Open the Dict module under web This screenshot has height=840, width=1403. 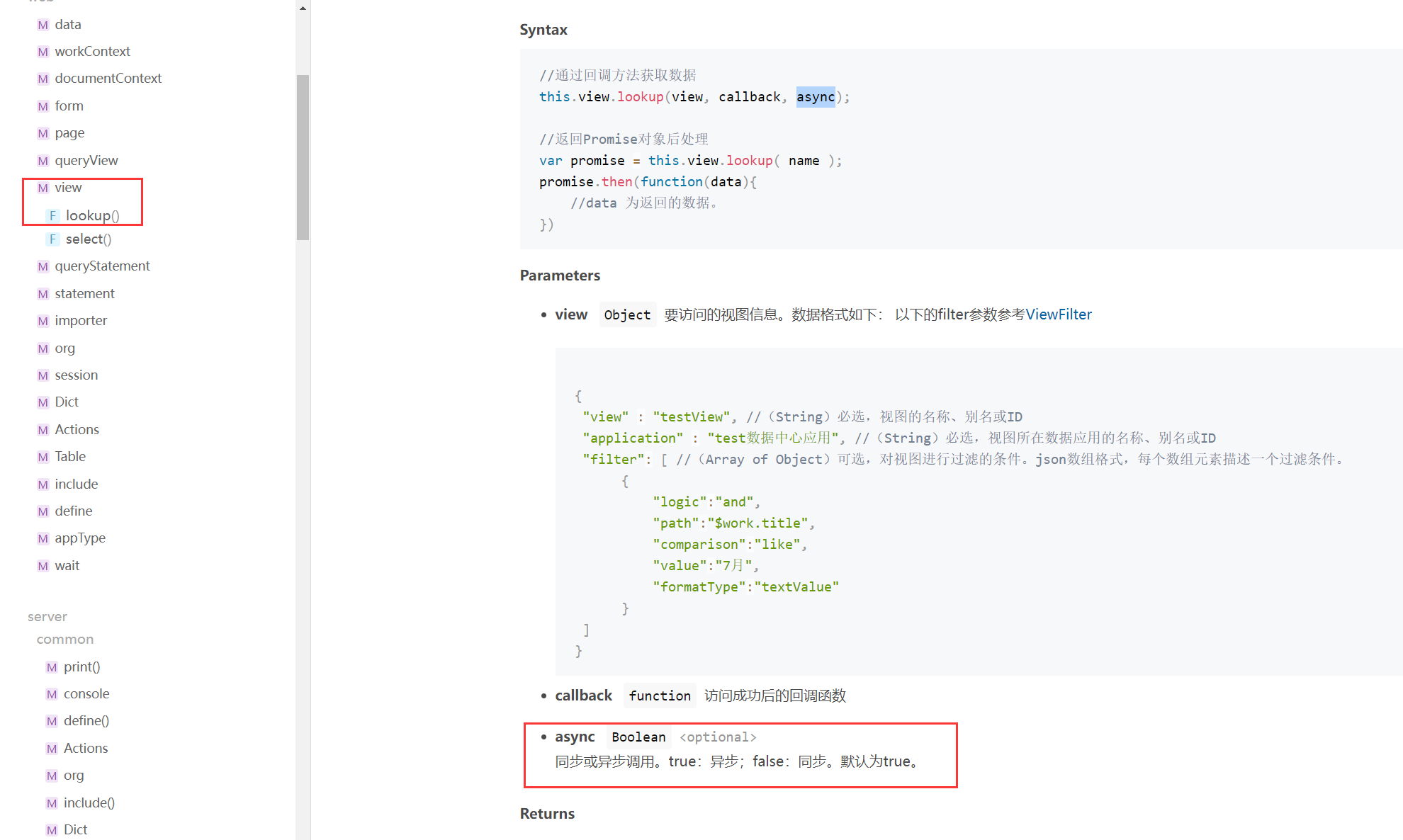(67, 402)
